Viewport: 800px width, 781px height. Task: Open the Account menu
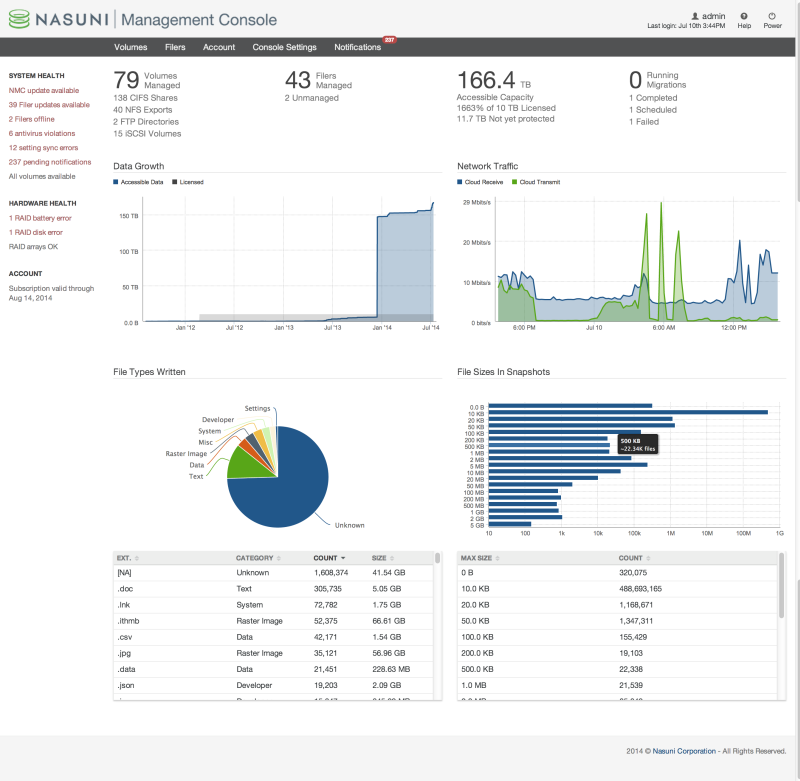pos(219,47)
